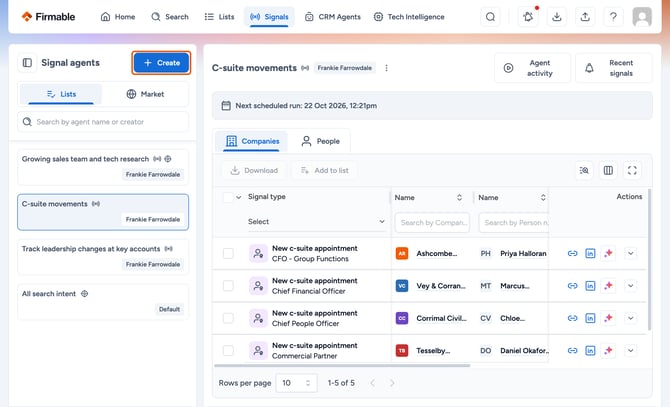Open LinkedIn for Priya Halloran row
The width and height of the screenshot is (670, 407).
click(590, 253)
